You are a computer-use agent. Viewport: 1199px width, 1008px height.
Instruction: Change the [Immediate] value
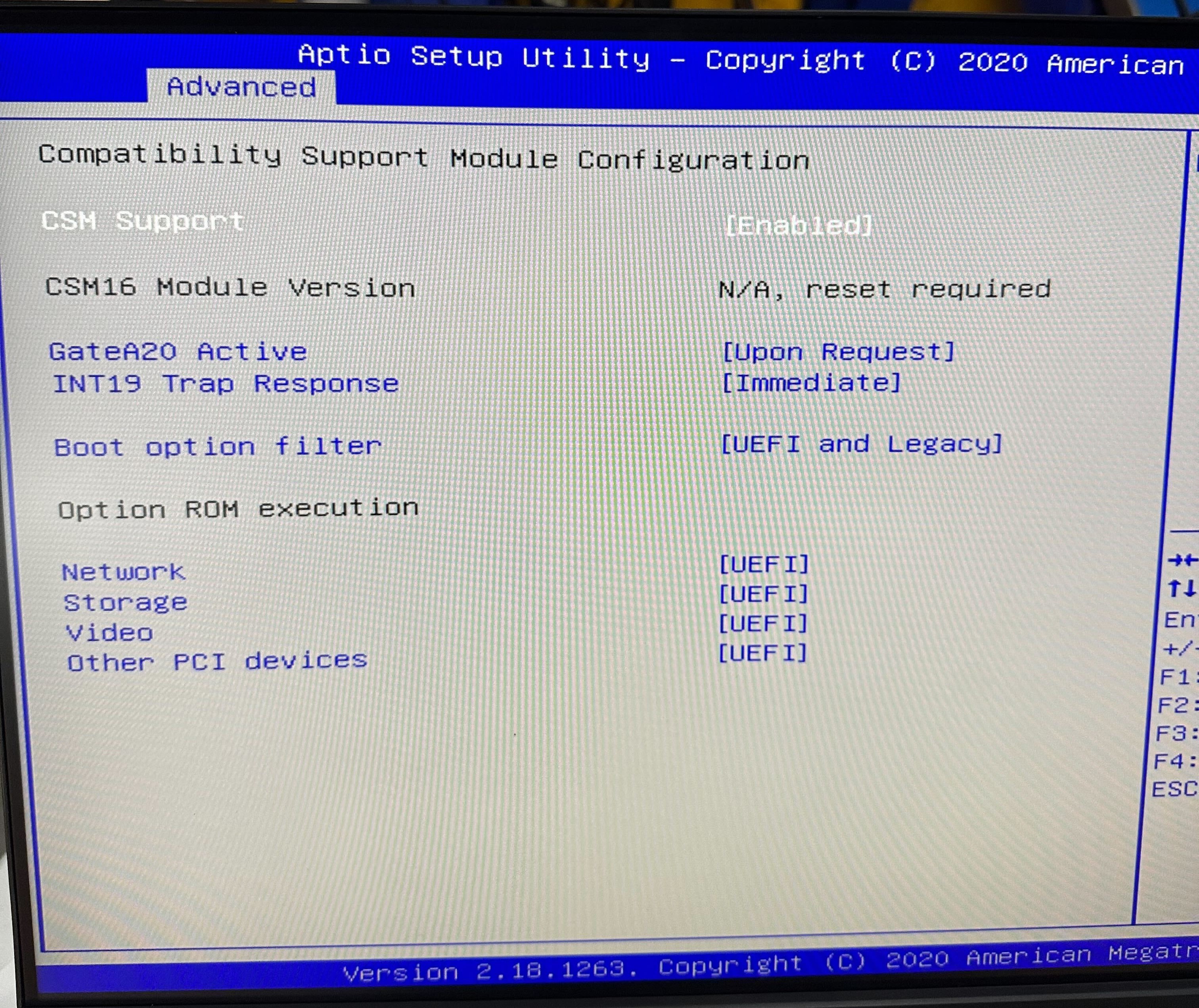coord(812,382)
